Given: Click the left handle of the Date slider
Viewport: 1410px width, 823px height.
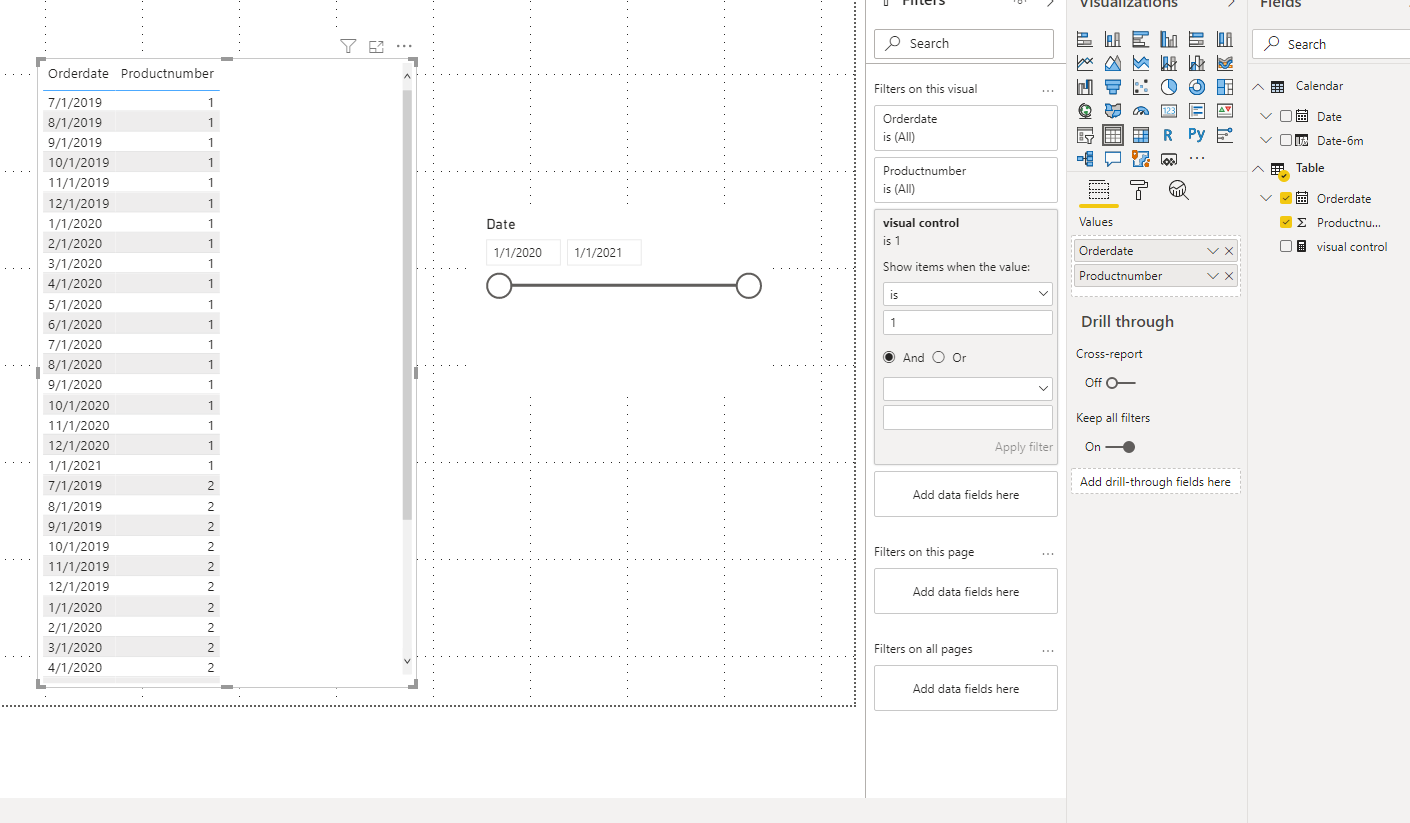Looking at the screenshot, I should (x=499, y=286).
